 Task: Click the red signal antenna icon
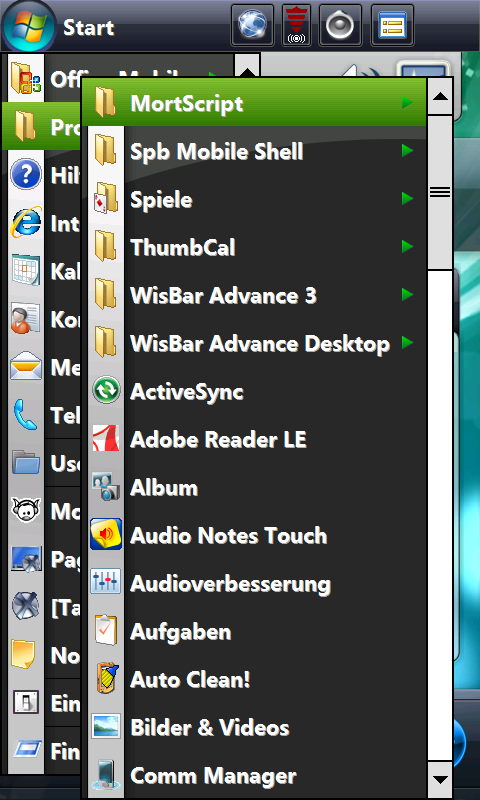tap(296, 25)
